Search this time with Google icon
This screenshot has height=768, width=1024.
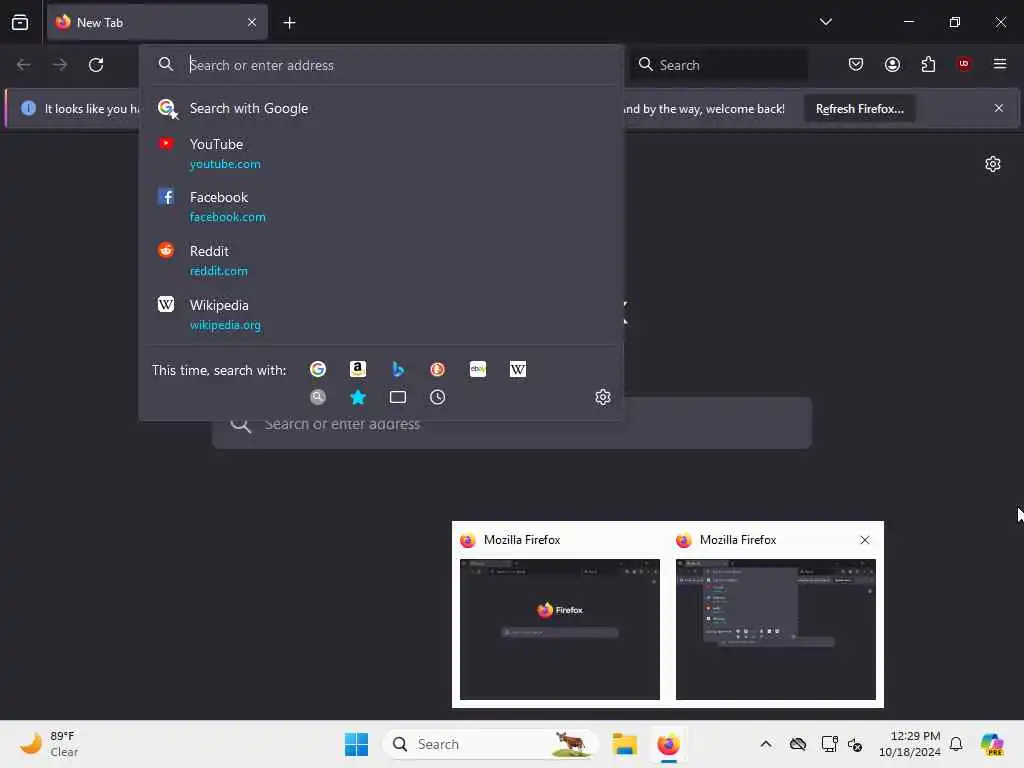[318, 370]
